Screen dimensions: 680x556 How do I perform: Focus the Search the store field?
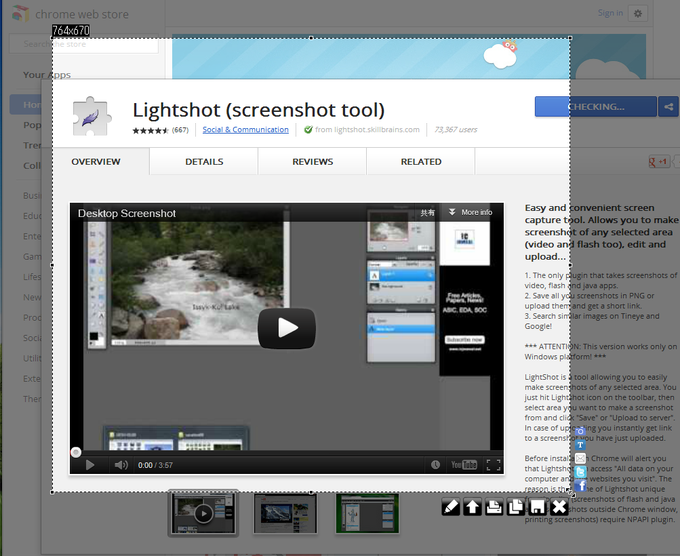[84, 44]
